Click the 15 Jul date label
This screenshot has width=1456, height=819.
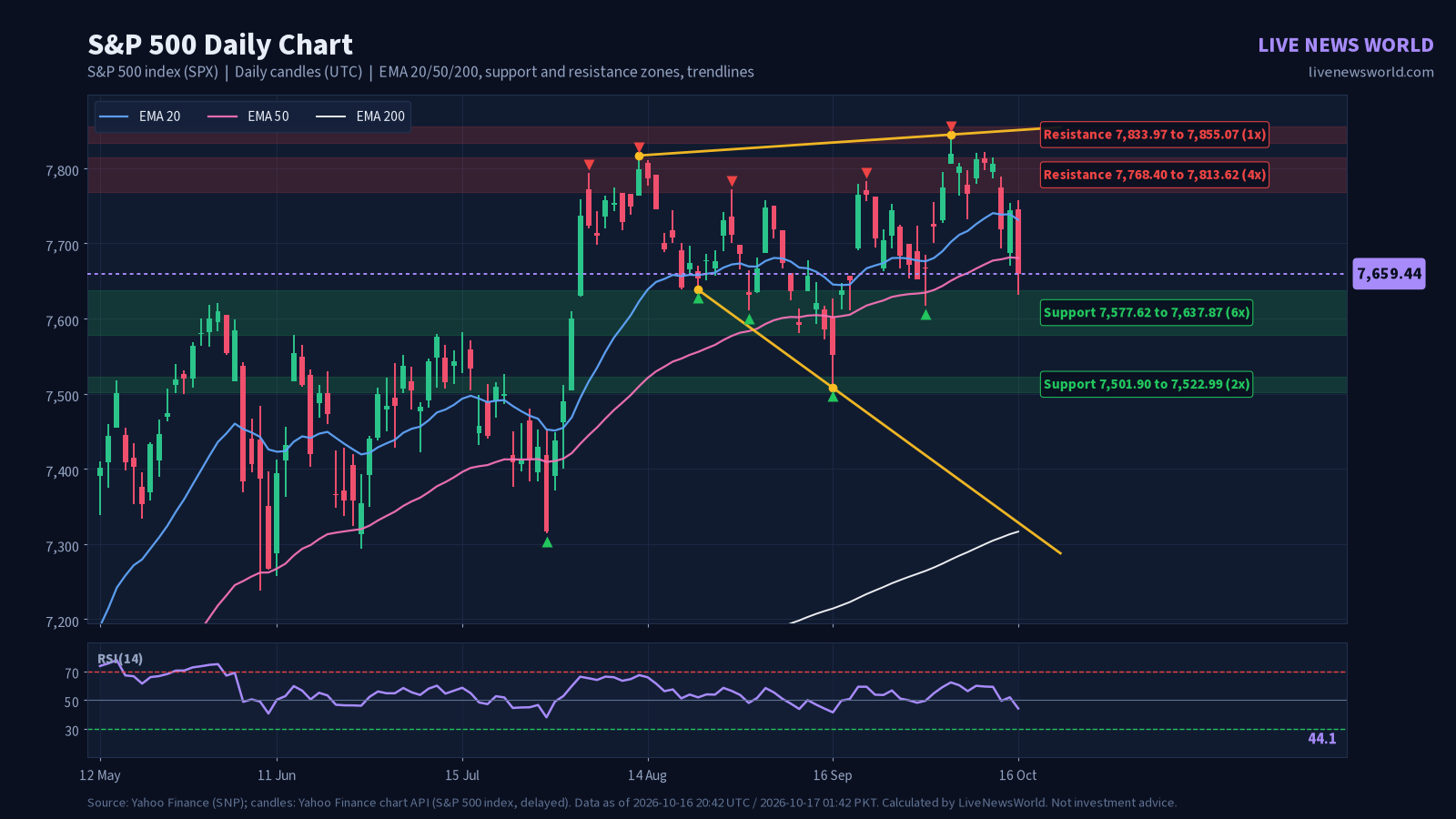click(462, 775)
